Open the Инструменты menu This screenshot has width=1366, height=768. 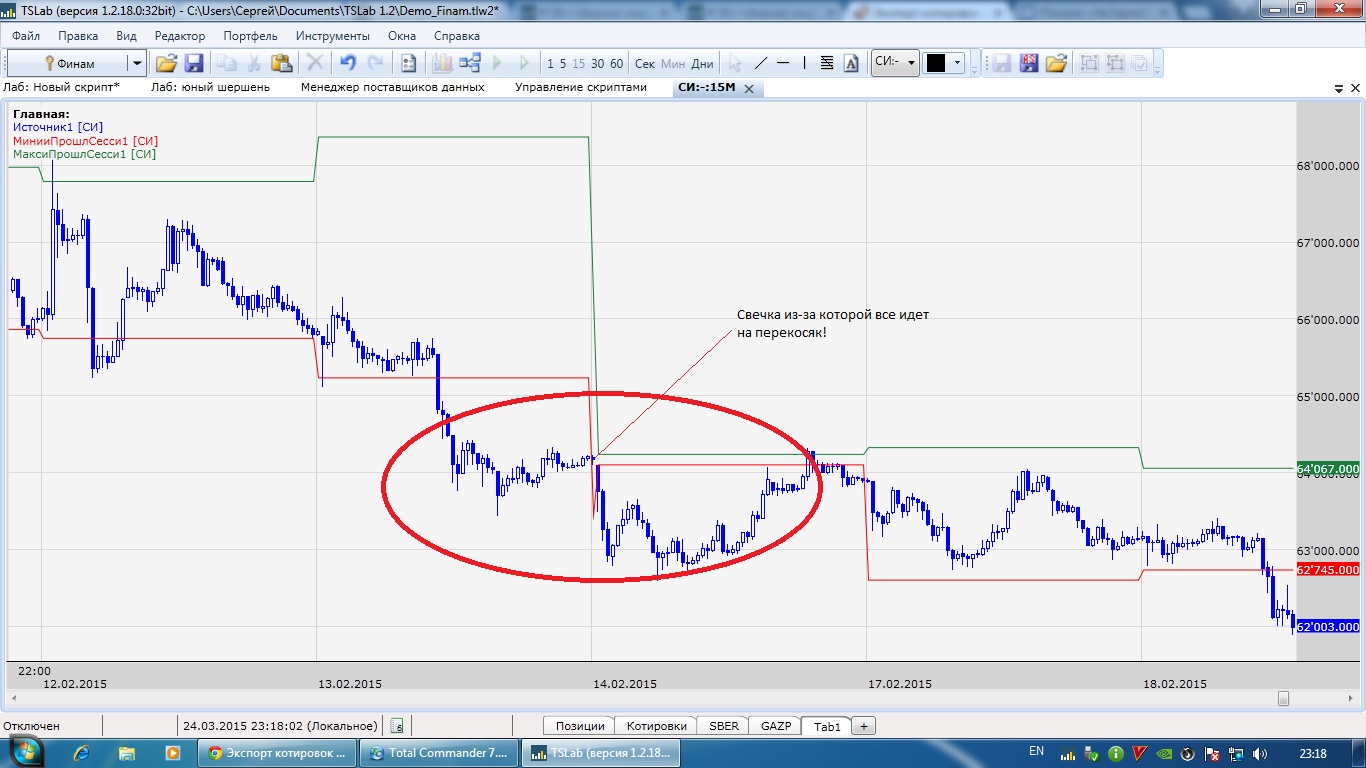[332, 36]
